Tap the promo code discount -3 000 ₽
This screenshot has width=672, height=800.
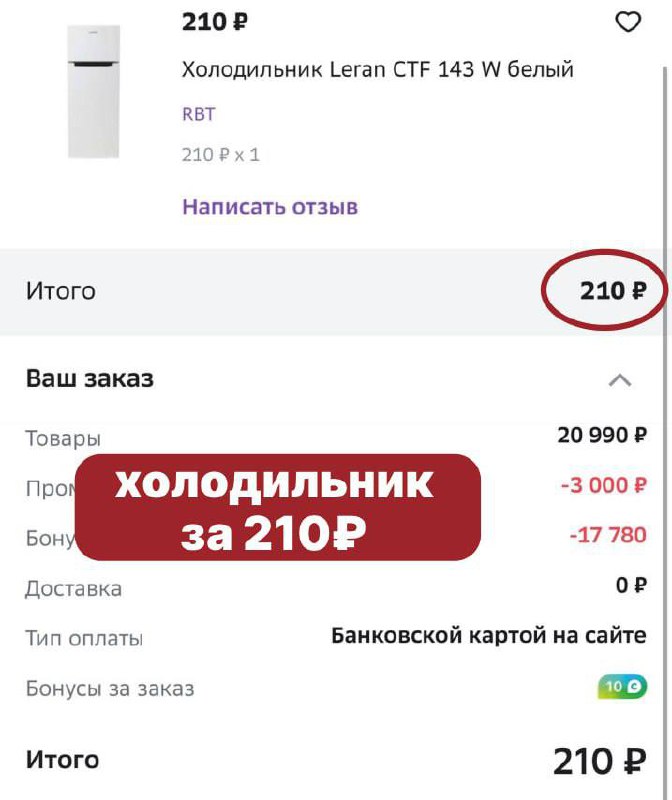click(x=603, y=485)
